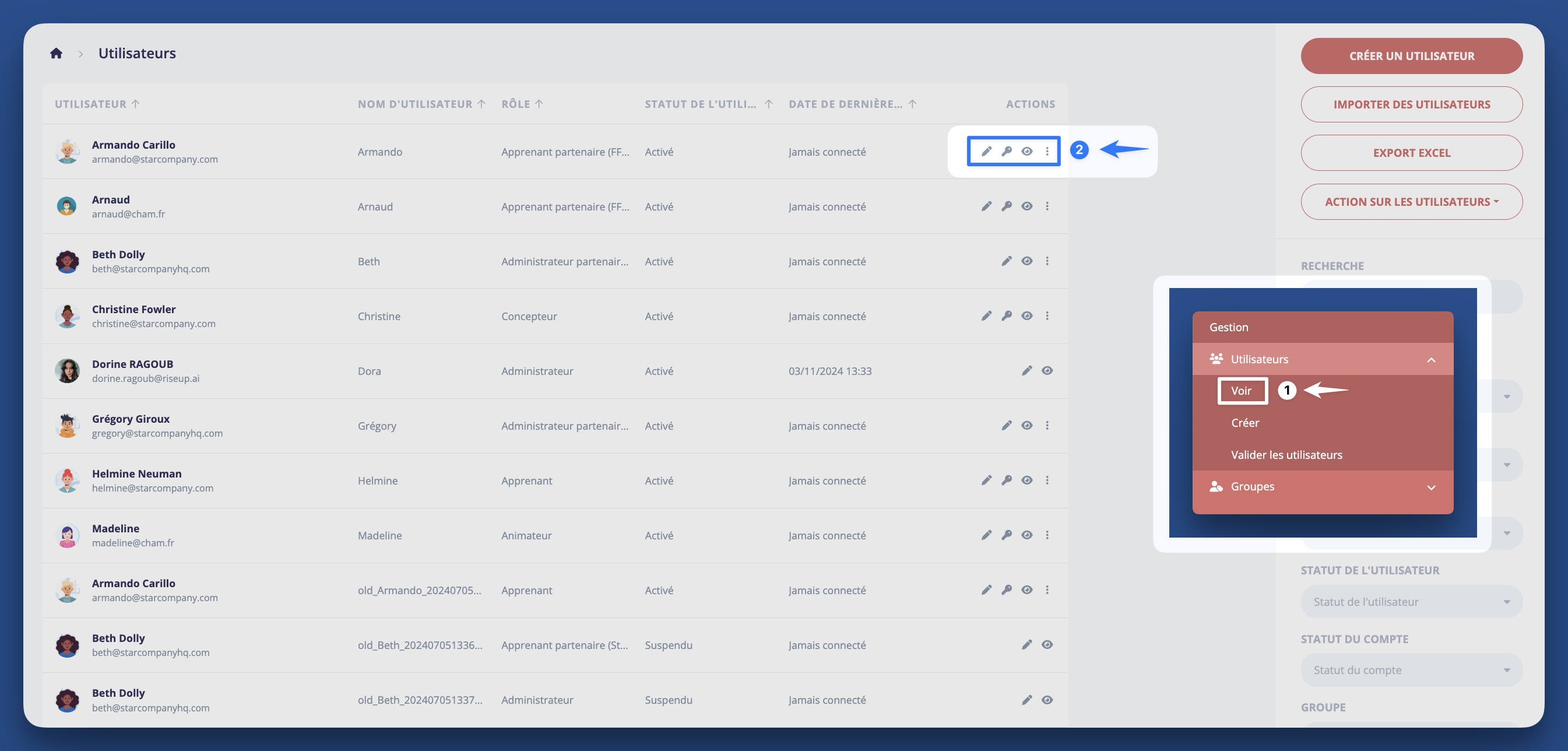Edit Arnaud with the pencil icon
1568x751 pixels.
click(986, 206)
